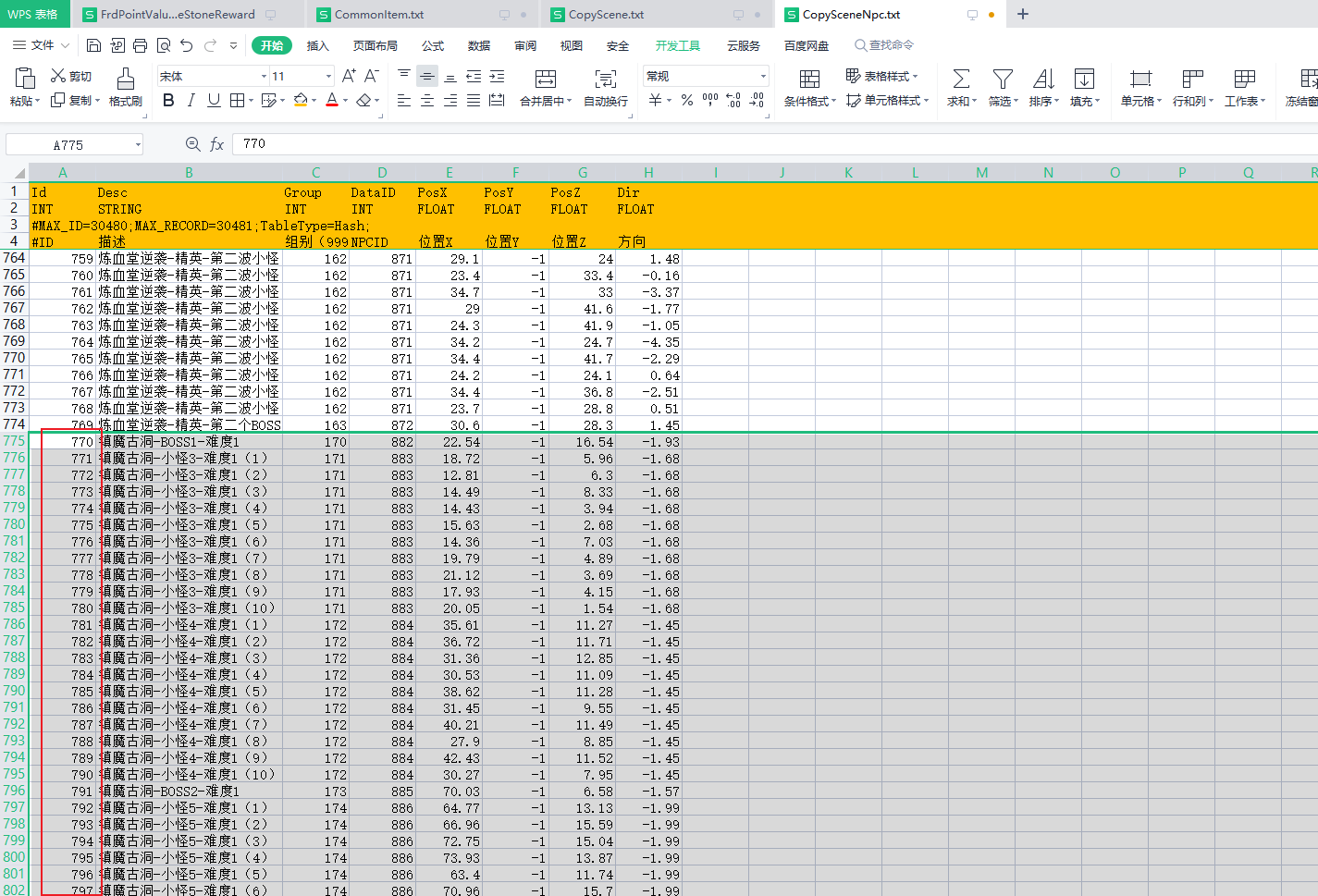Click the Save icon in quick access toolbar
The image size is (1318, 896).
point(93,45)
